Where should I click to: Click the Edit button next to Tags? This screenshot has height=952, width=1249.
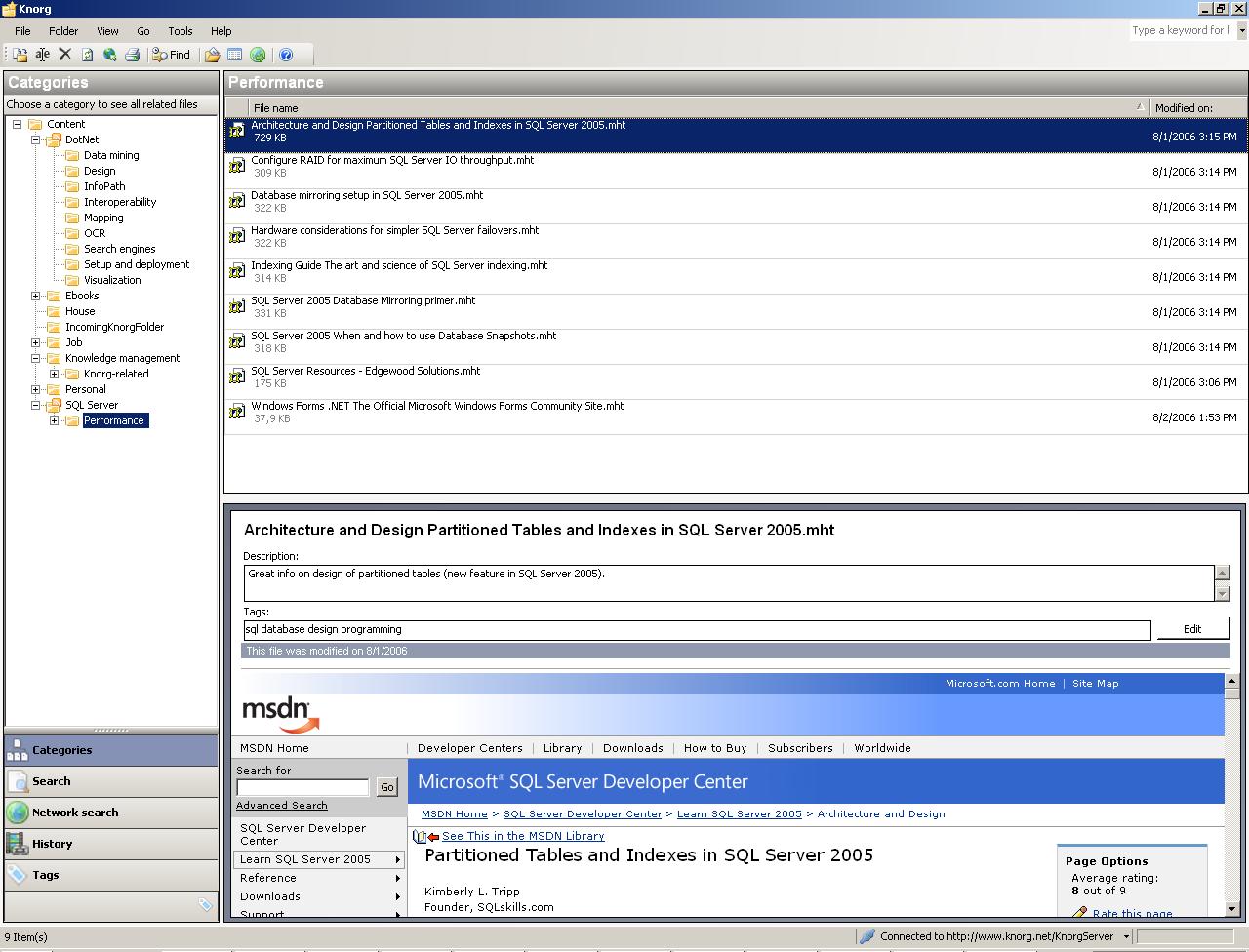click(x=1192, y=629)
